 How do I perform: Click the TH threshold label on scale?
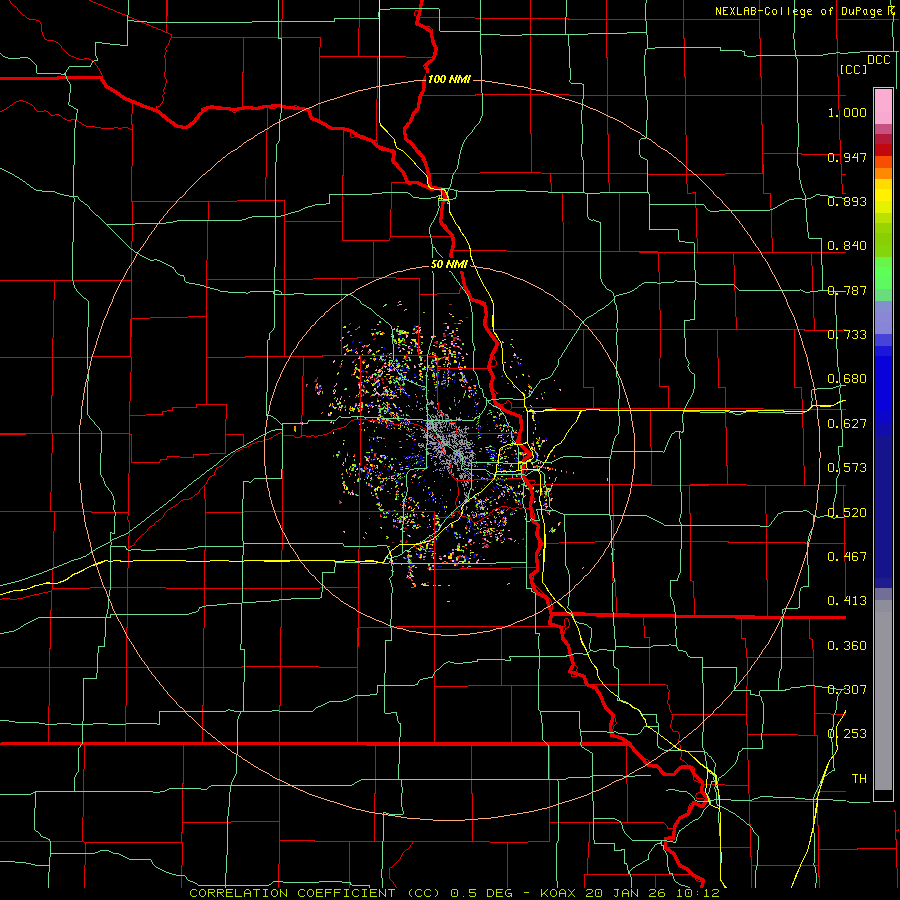pyautogui.click(x=859, y=779)
